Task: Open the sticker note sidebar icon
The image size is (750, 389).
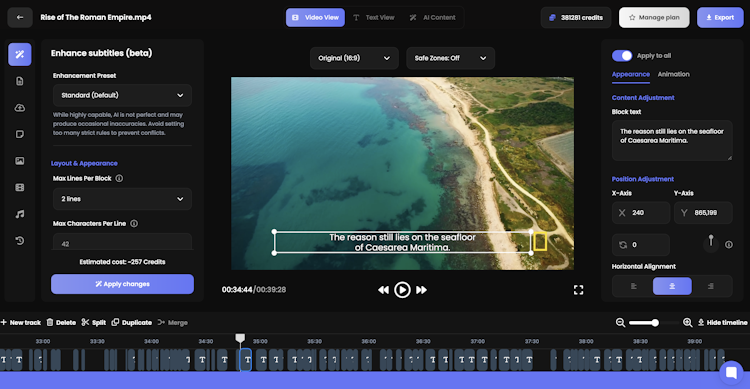Action: pos(20,134)
